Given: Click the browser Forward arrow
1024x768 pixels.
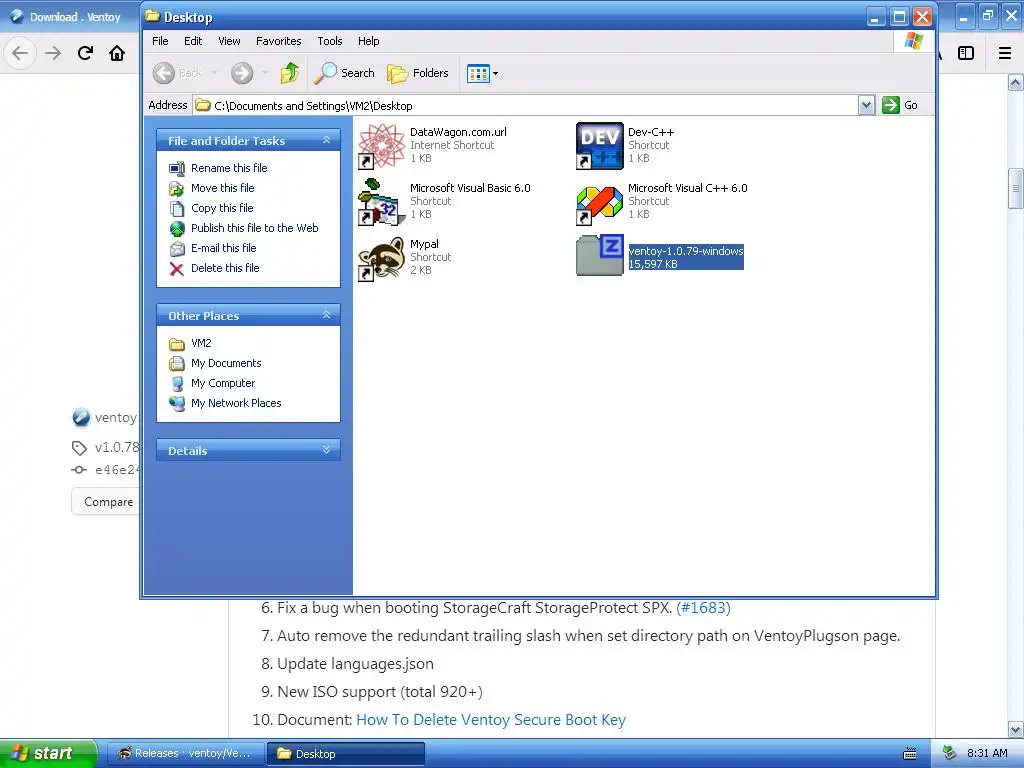Looking at the screenshot, I should (x=53, y=53).
